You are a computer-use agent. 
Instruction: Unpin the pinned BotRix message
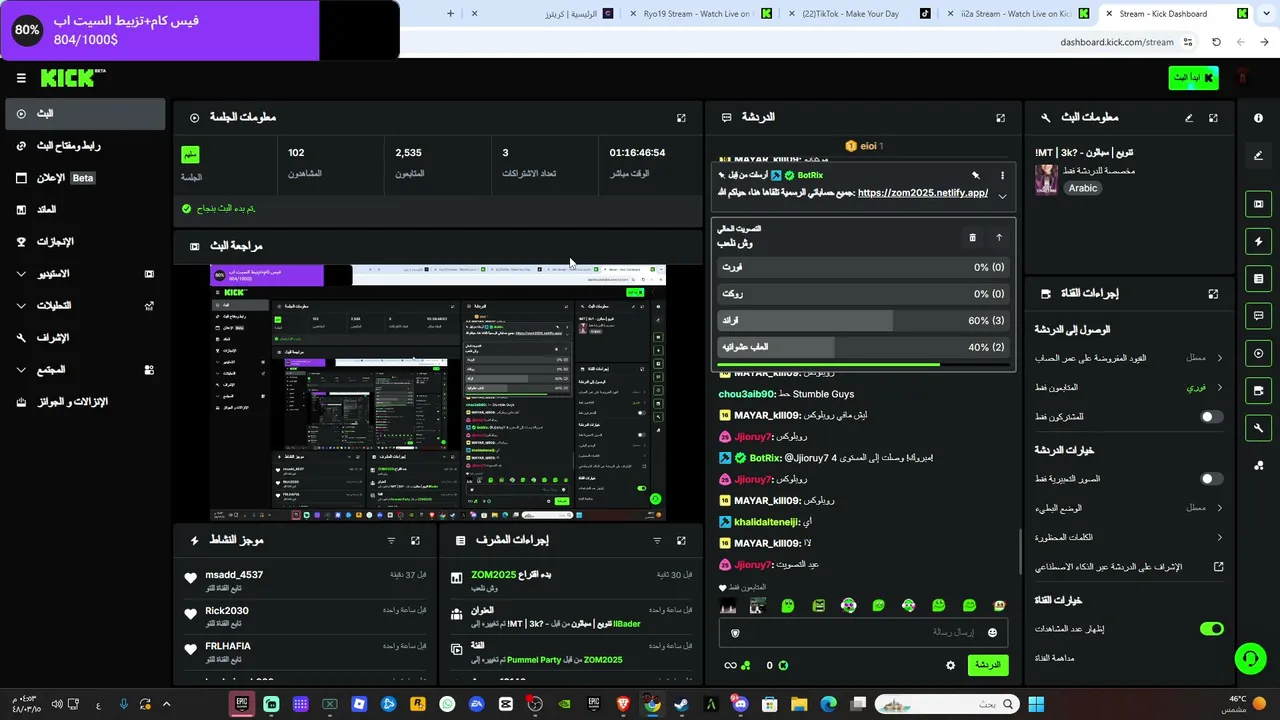[976, 176]
